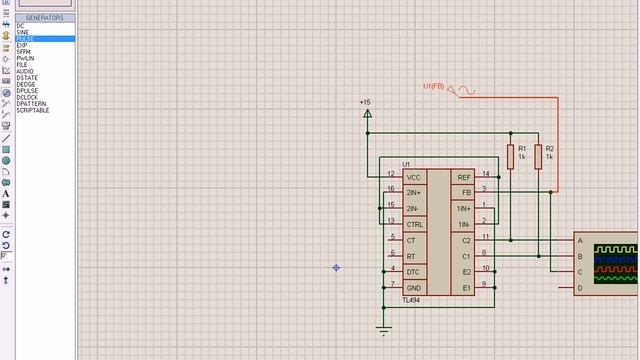Click the RT pin 6 of TL494
The width and height of the screenshot is (640, 360).
pos(395,256)
